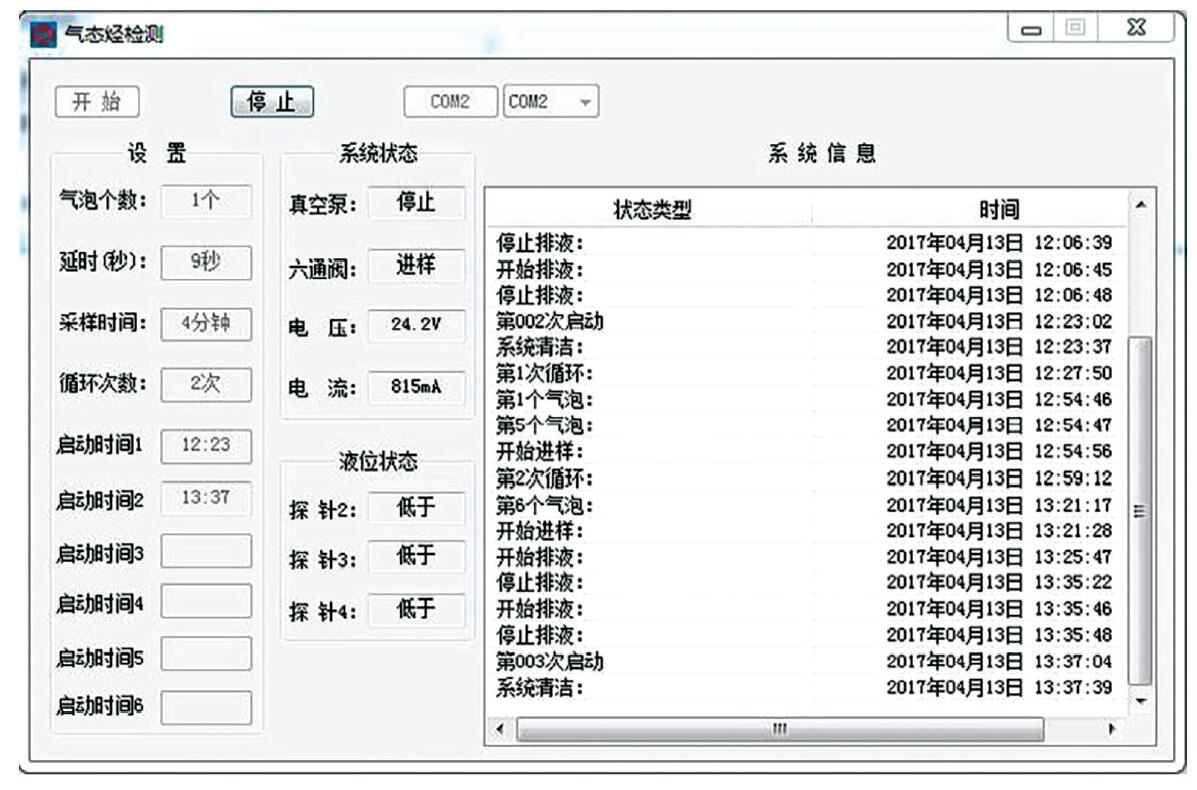Click the 开始 start button
The height and width of the screenshot is (790, 1197).
[98, 103]
